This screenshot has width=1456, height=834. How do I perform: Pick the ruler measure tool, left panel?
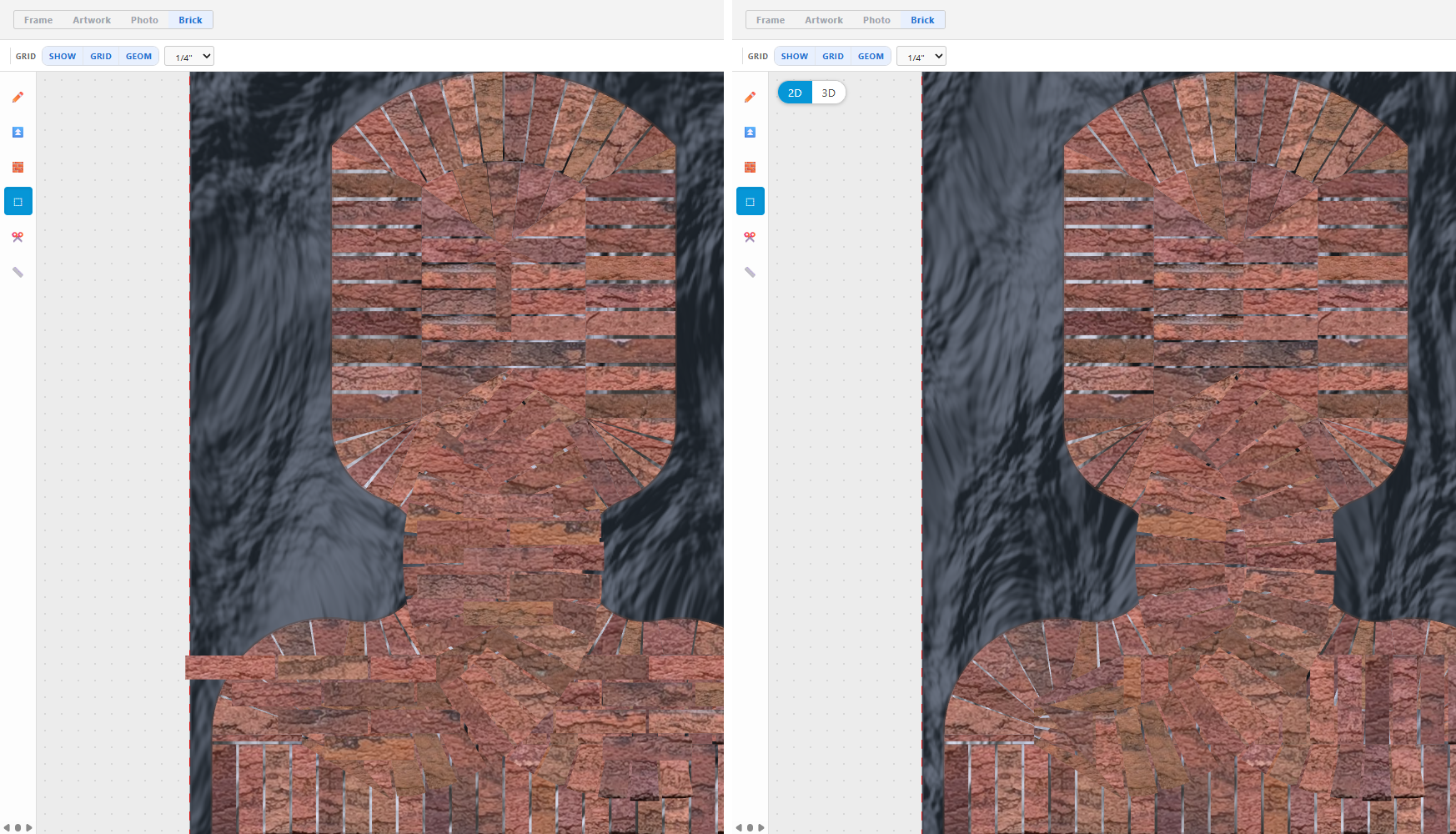[18, 272]
